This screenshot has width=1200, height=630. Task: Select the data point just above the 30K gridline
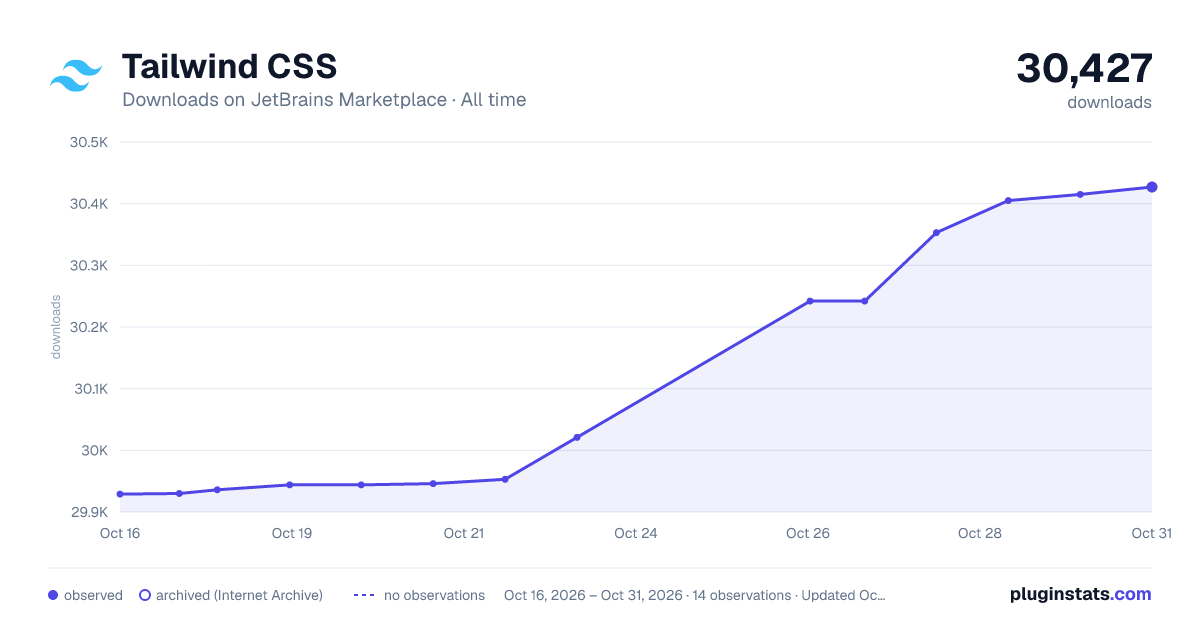[577, 437]
